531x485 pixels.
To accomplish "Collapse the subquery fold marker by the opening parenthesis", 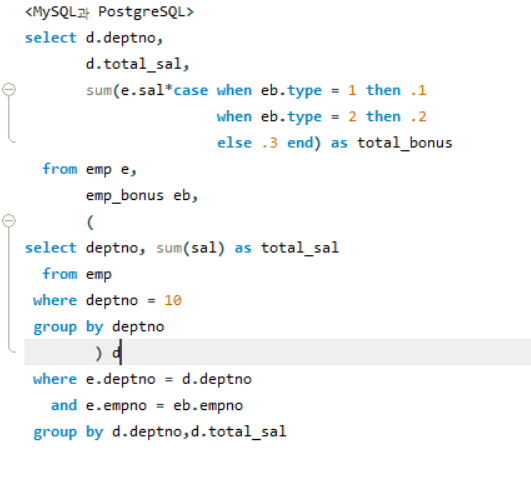I will click(x=9, y=221).
